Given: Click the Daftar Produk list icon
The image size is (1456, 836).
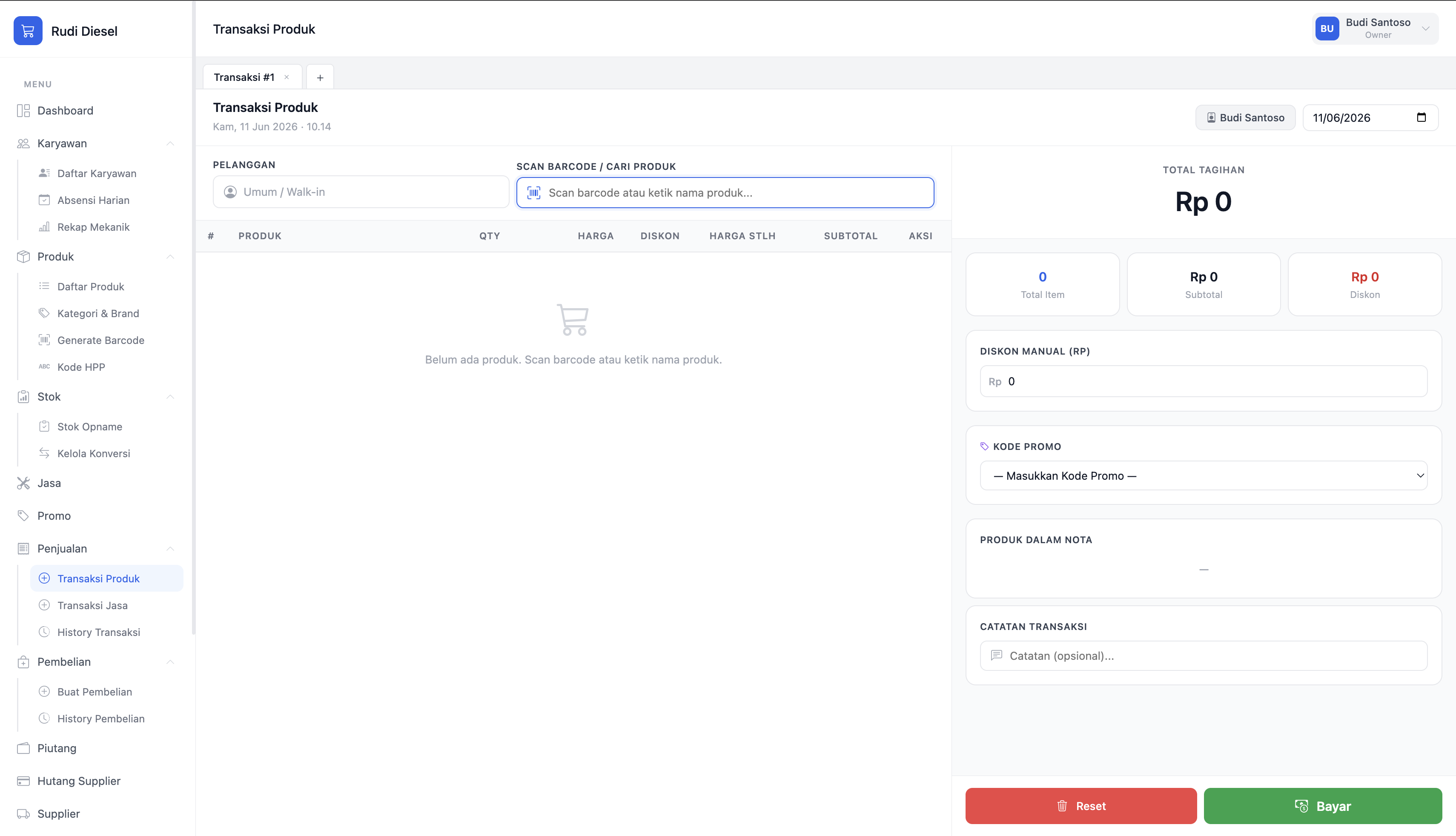Looking at the screenshot, I should tap(44, 286).
